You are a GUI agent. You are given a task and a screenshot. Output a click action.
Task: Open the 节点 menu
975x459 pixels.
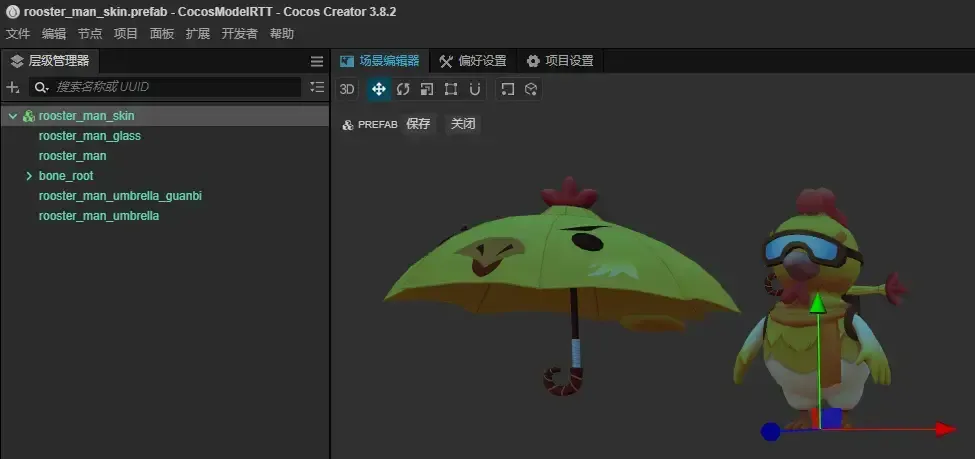pyautogui.click(x=90, y=34)
